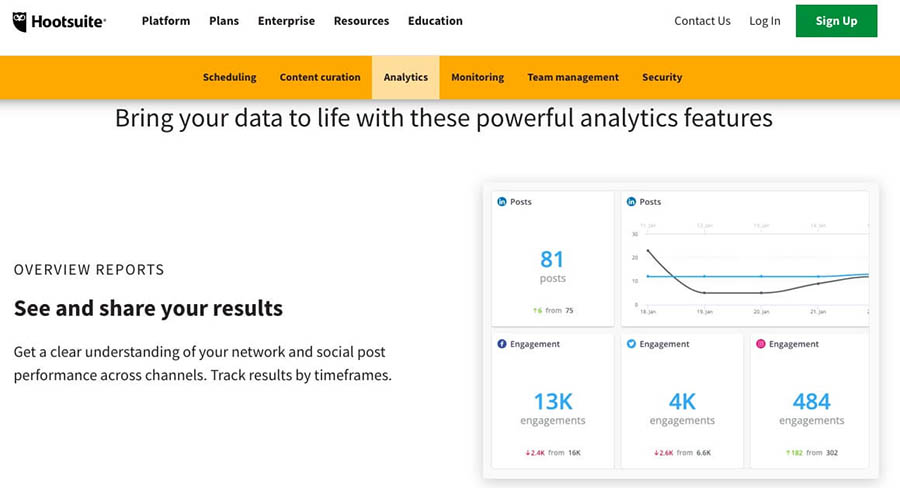900x488 pixels.
Task: Go to the Contact Us page
Action: [x=702, y=21]
